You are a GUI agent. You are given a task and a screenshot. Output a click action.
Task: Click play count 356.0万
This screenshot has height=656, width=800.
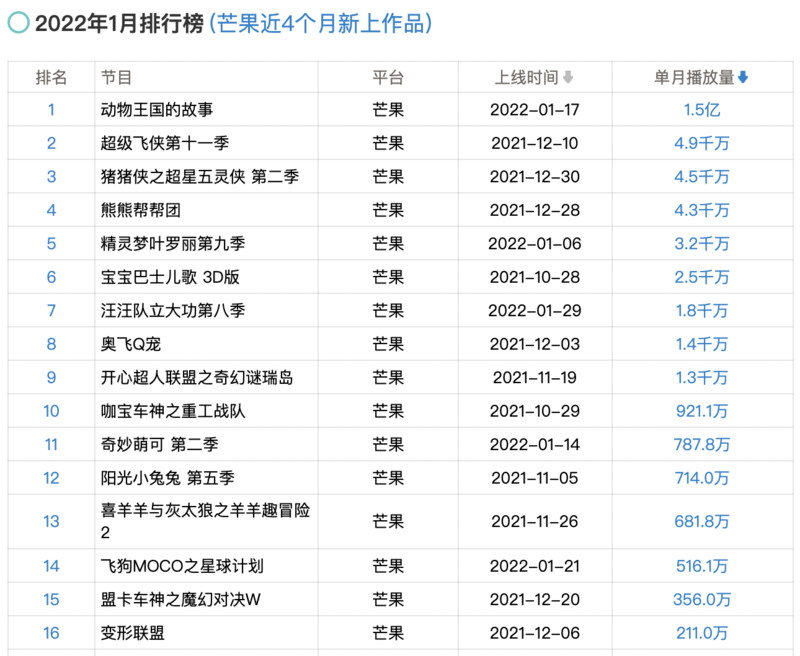pos(702,599)
